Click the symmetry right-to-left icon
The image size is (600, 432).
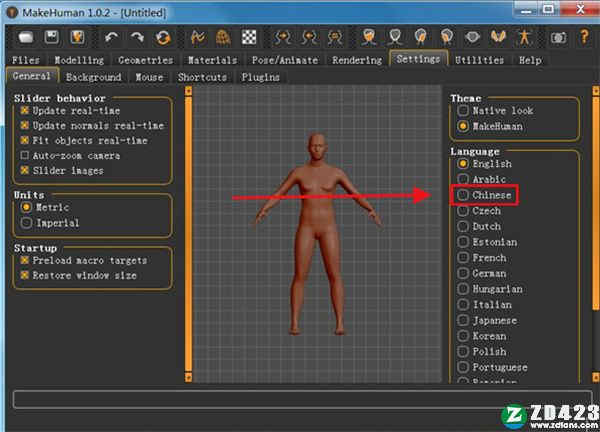[283, 37]
